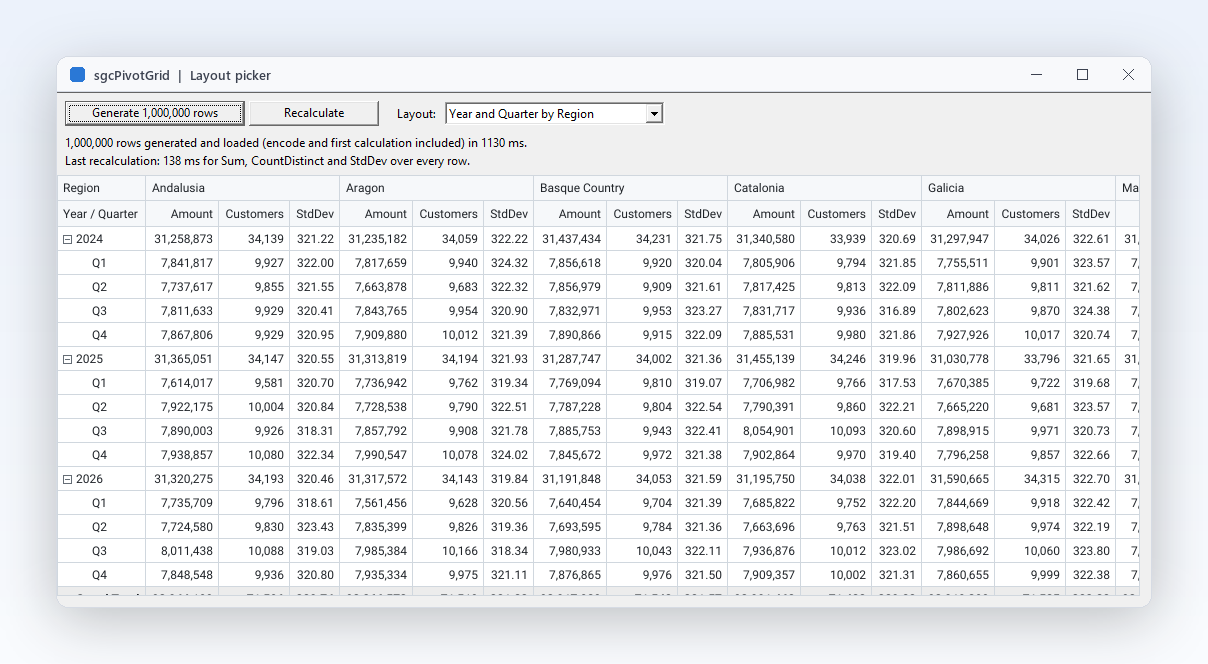Select Q4 row label under 2026
The height and width of the screenshot is (664, 1208).
[x=99, y=575]
